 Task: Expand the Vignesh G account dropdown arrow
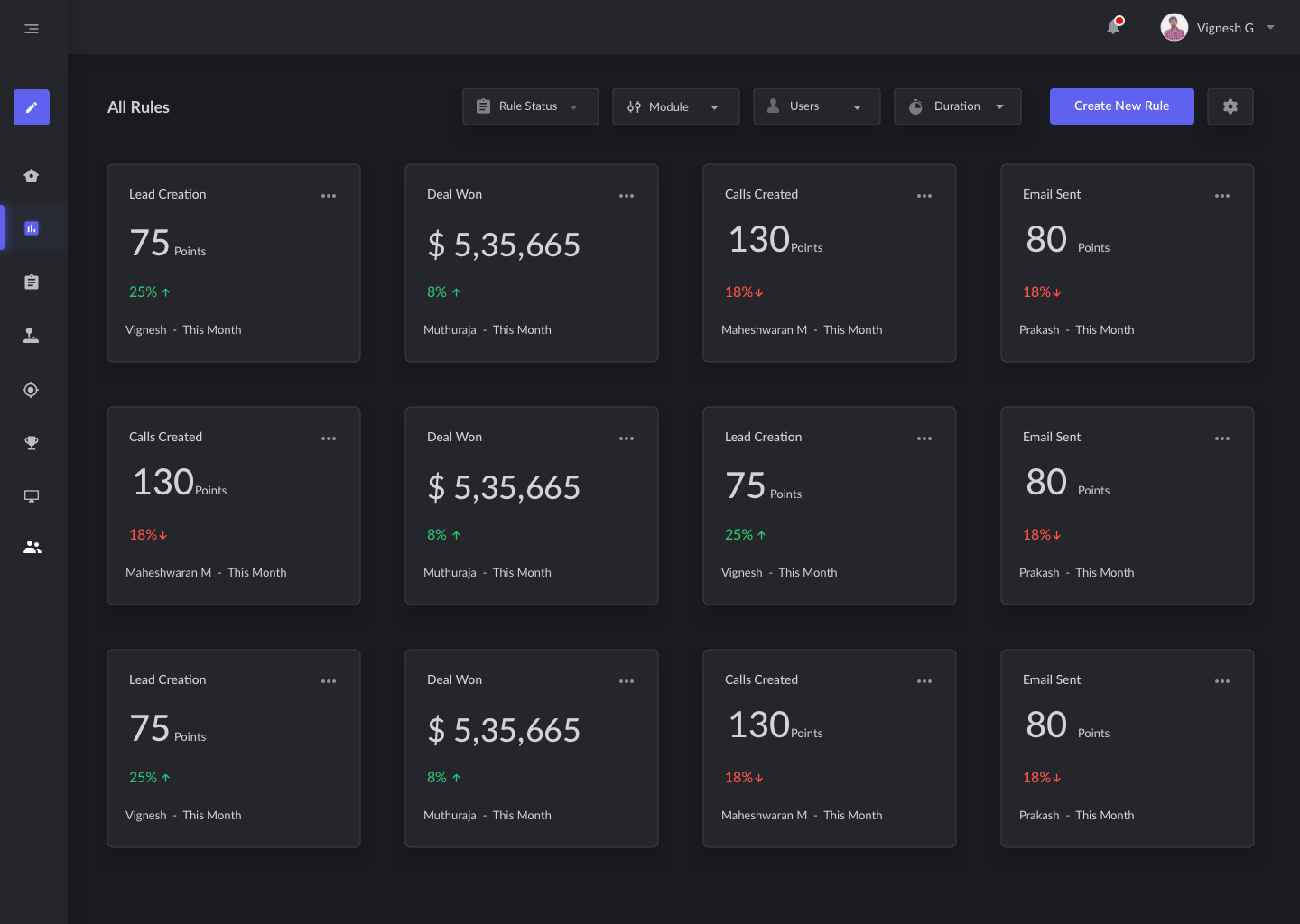click(x=1270, y=28)
